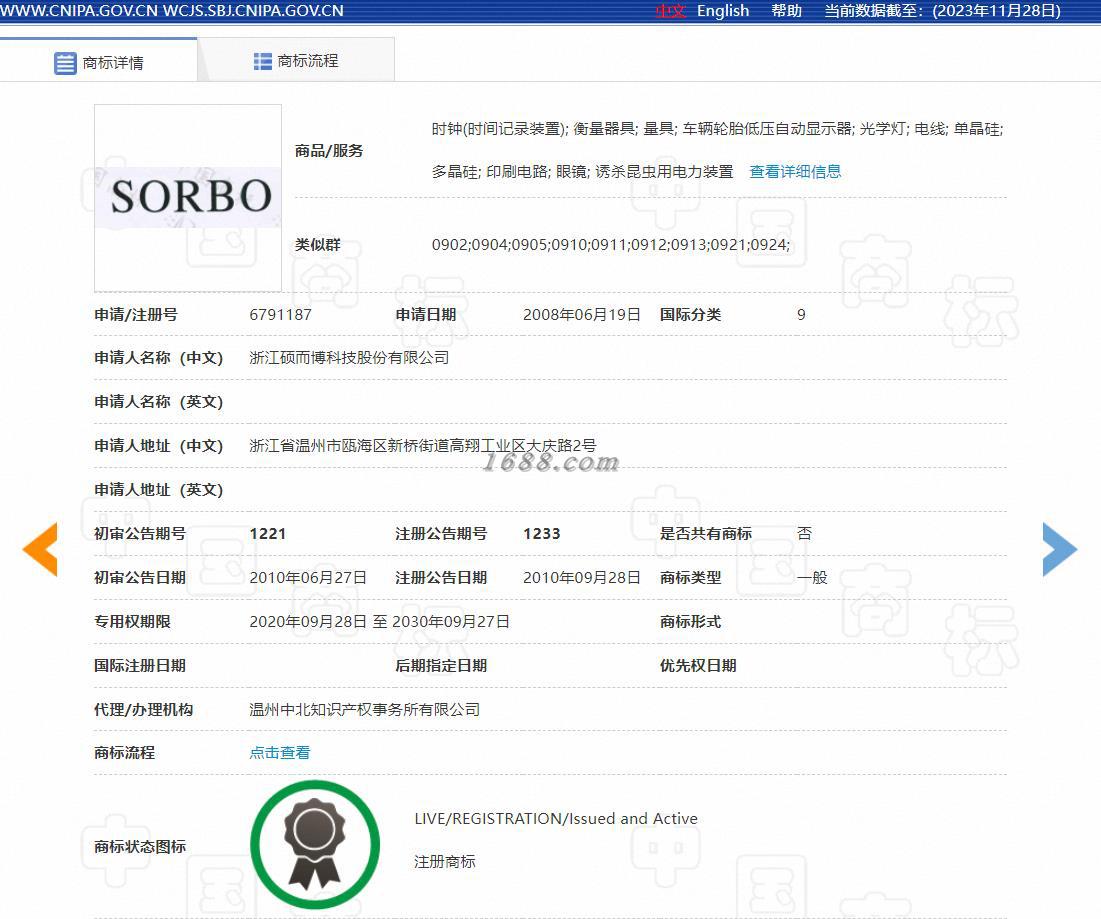
Task: Click the 国际注册日期 field label
Action: pos(140,665)
